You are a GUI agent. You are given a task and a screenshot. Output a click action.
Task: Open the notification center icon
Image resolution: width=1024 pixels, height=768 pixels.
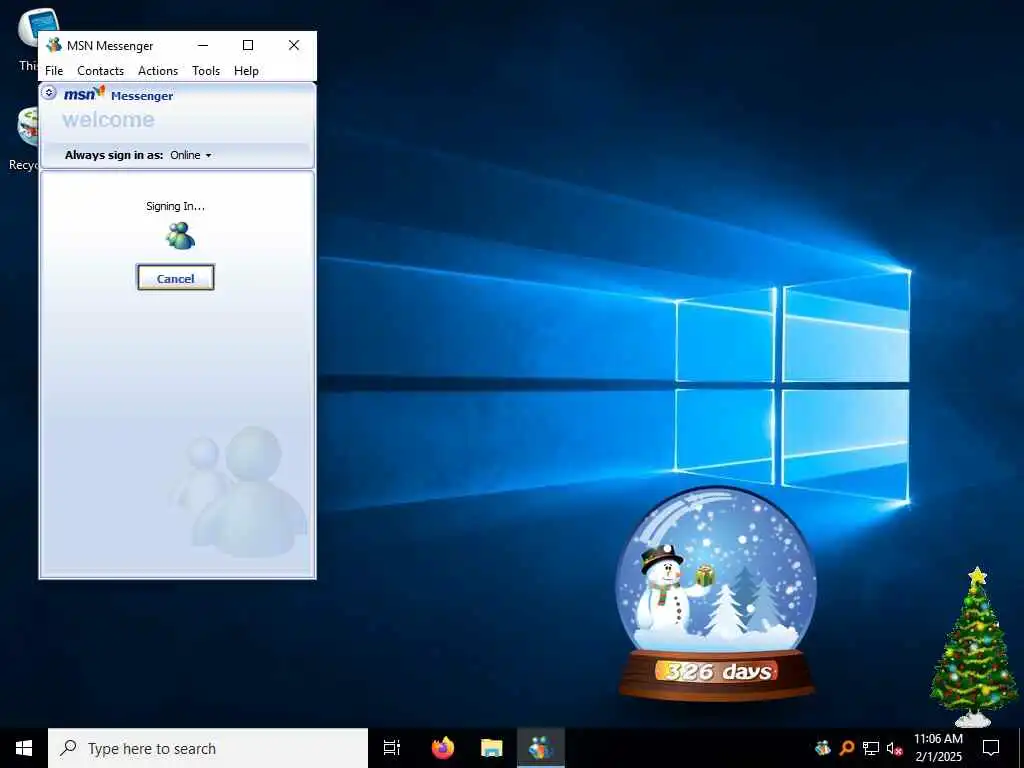pos(991,748)
